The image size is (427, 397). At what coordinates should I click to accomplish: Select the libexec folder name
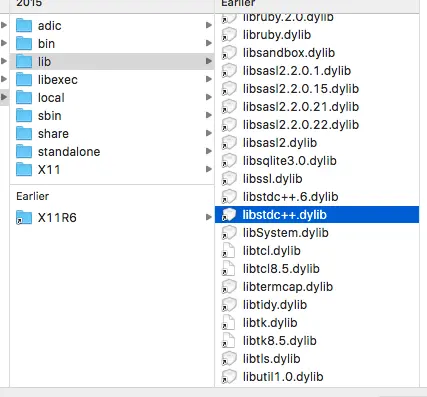[x=58, y=80]
